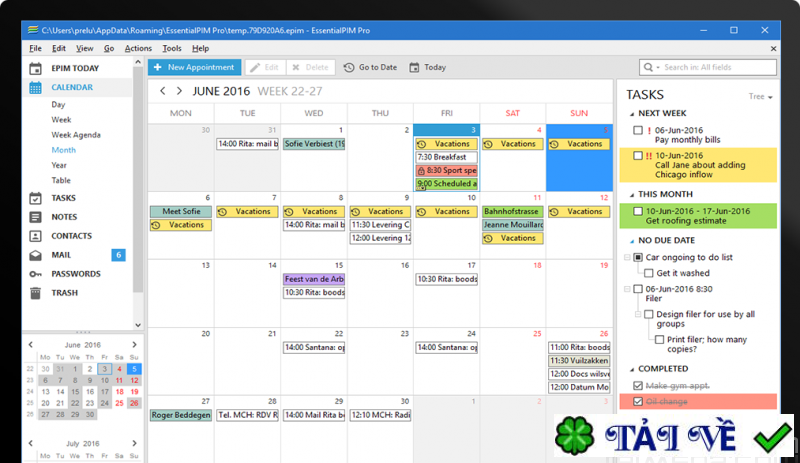This screenshot has height=463, width=800.
Task: Go to previous month with left arrow
Action: pos(163,91)
